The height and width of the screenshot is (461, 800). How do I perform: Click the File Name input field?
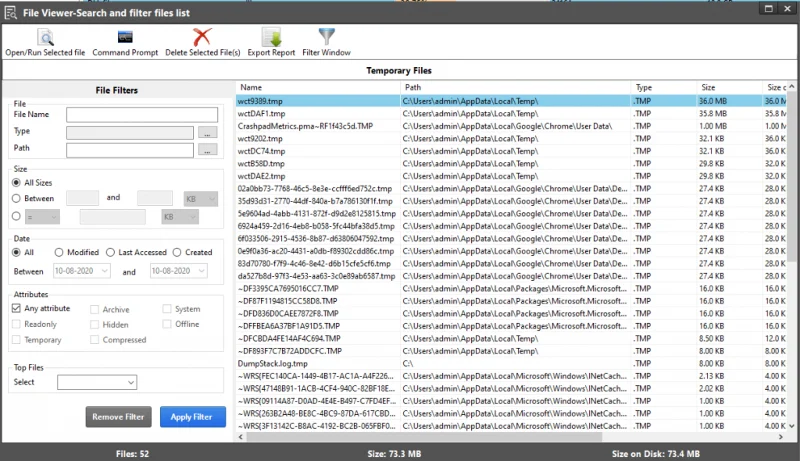(x=142, y=115)
